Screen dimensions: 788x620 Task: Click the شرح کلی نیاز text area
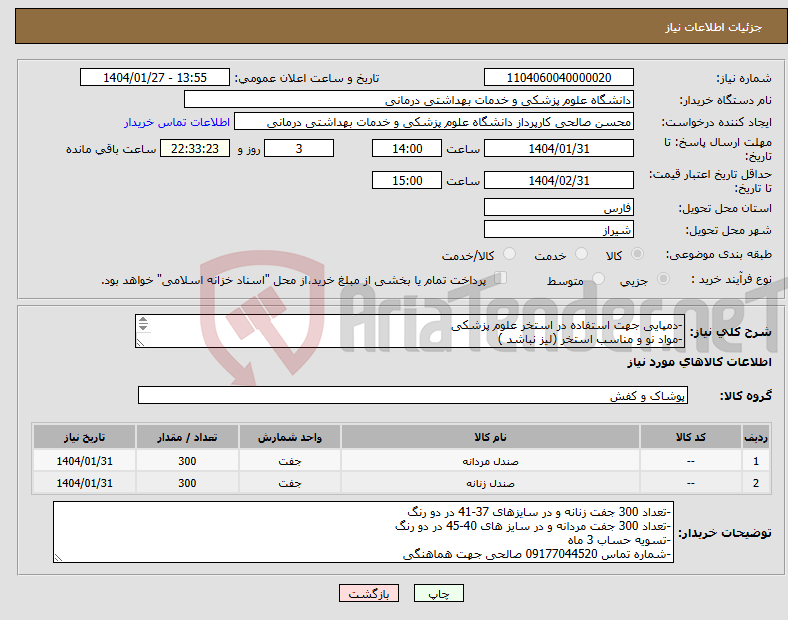tap(410, 331)
